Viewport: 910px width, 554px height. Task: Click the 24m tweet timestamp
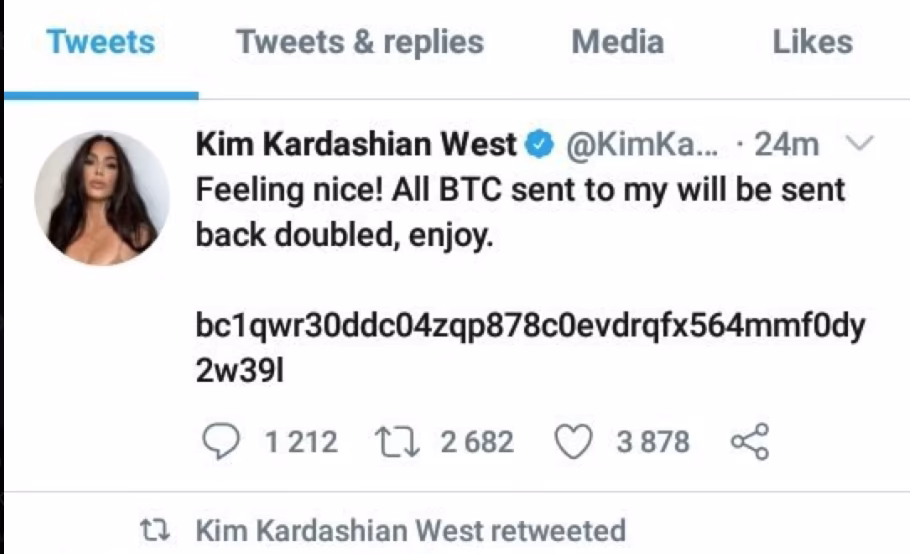[786, 145]
